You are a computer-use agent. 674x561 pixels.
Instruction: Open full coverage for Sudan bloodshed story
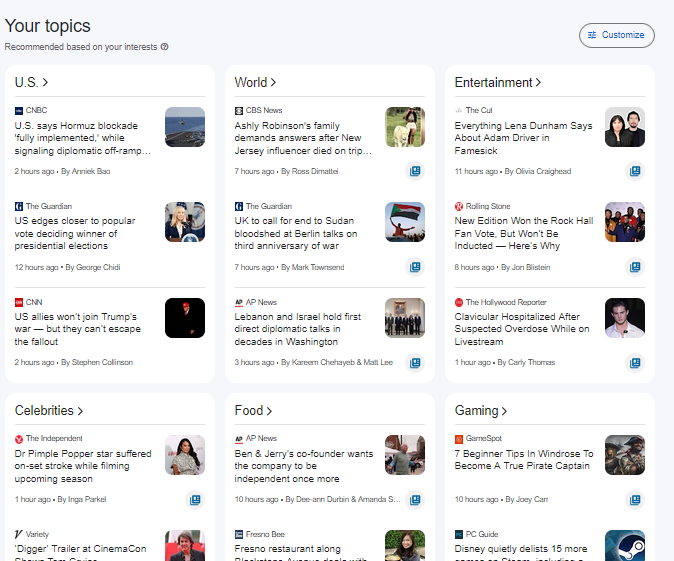(x=414, y=267)
